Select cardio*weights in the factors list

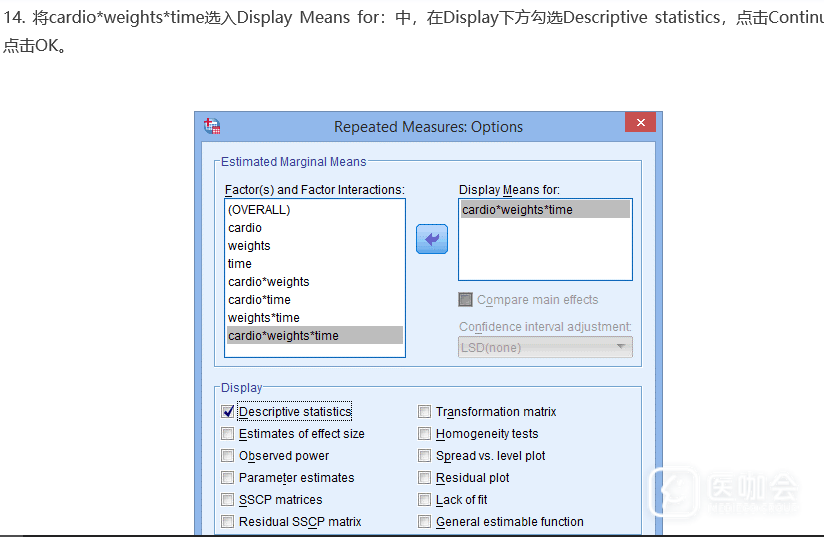[x=268, y=282]
